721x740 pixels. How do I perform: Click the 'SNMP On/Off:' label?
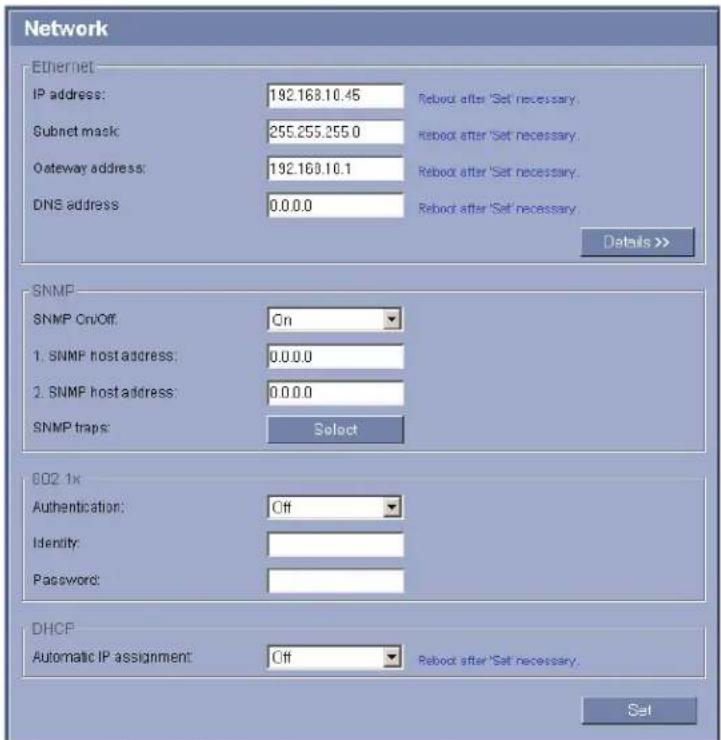pos(75,320)
